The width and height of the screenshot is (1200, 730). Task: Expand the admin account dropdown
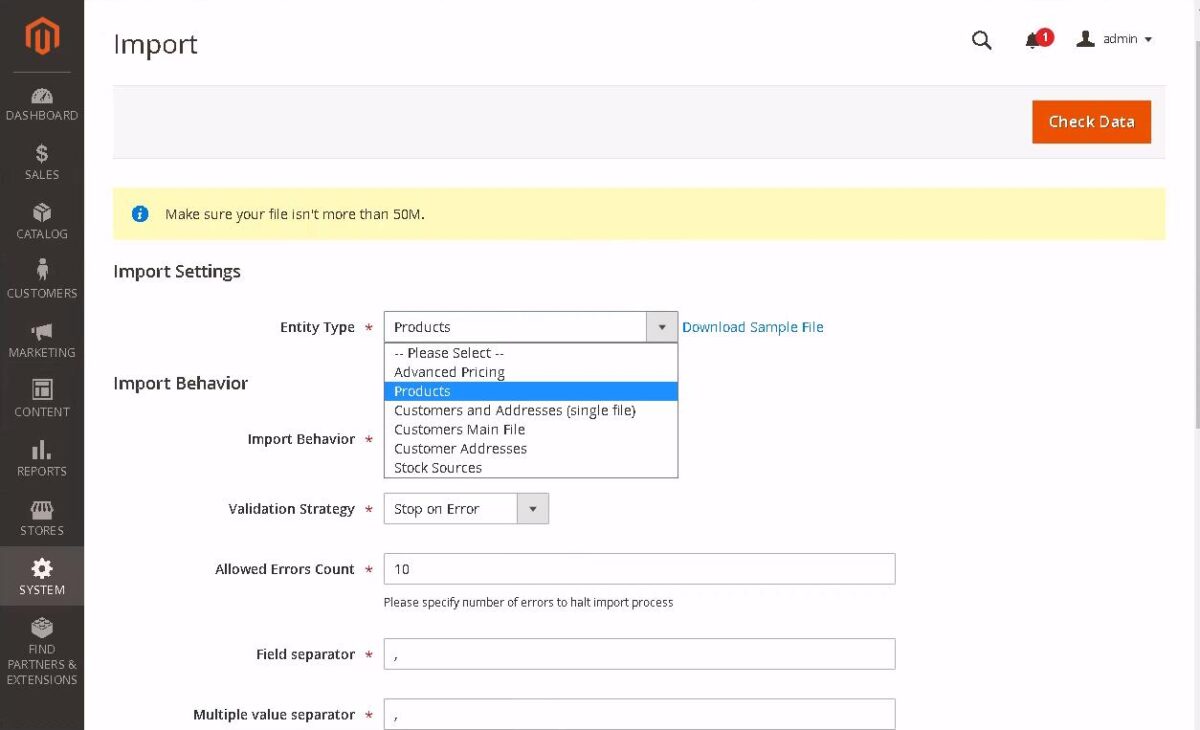[x=1115, y=39]
